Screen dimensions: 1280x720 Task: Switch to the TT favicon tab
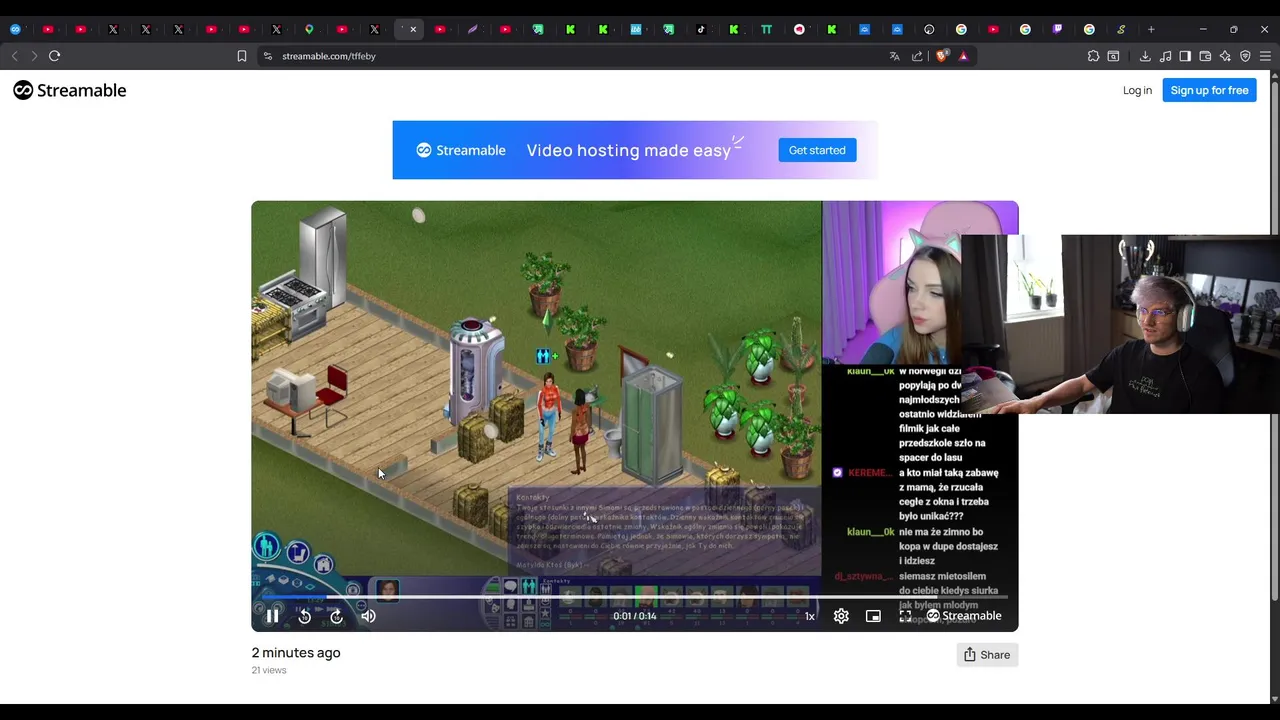click(x=766, y=29)
